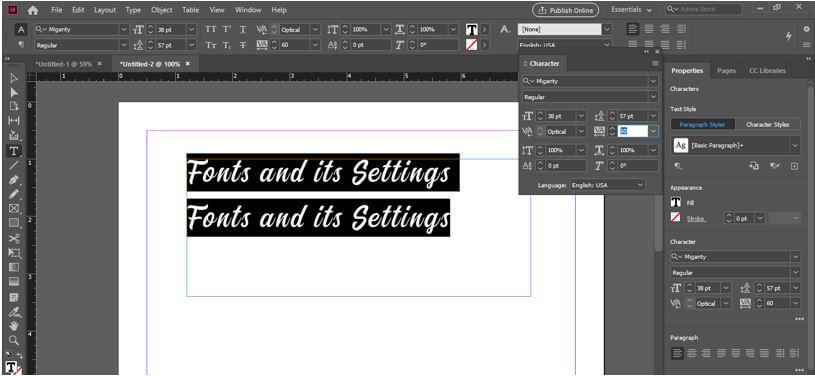
Task: Select the Hand tool
Action: point(14,327)
